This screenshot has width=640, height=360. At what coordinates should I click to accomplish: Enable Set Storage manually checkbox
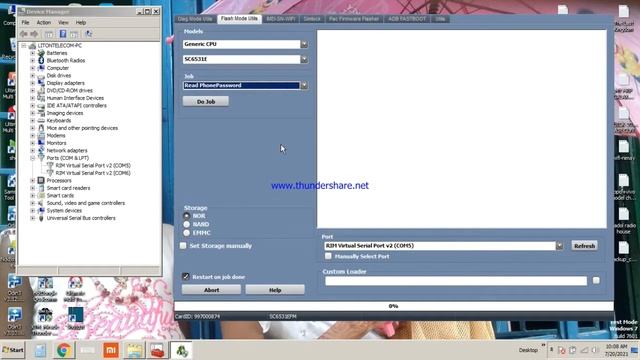pos(183,246)
